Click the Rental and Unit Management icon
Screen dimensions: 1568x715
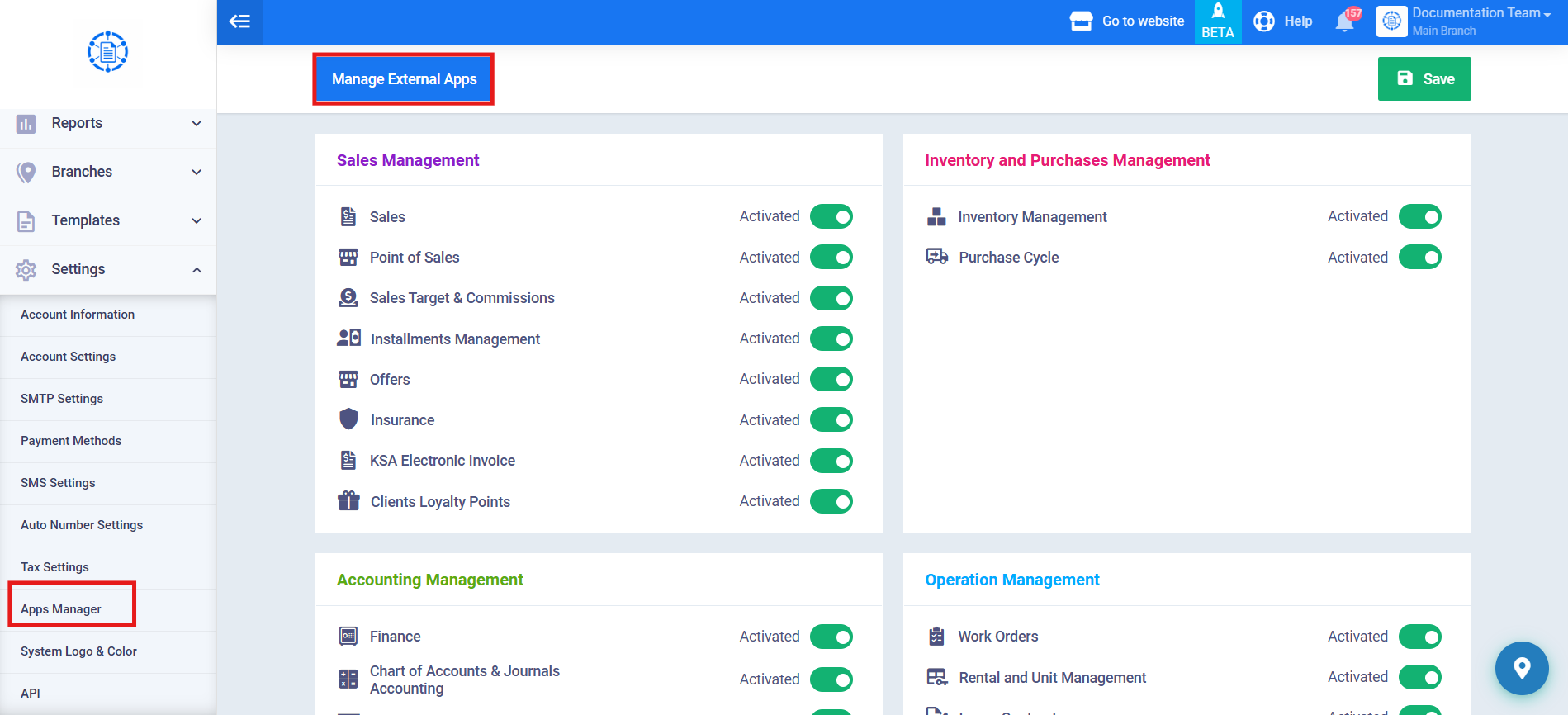pos(937,677)
